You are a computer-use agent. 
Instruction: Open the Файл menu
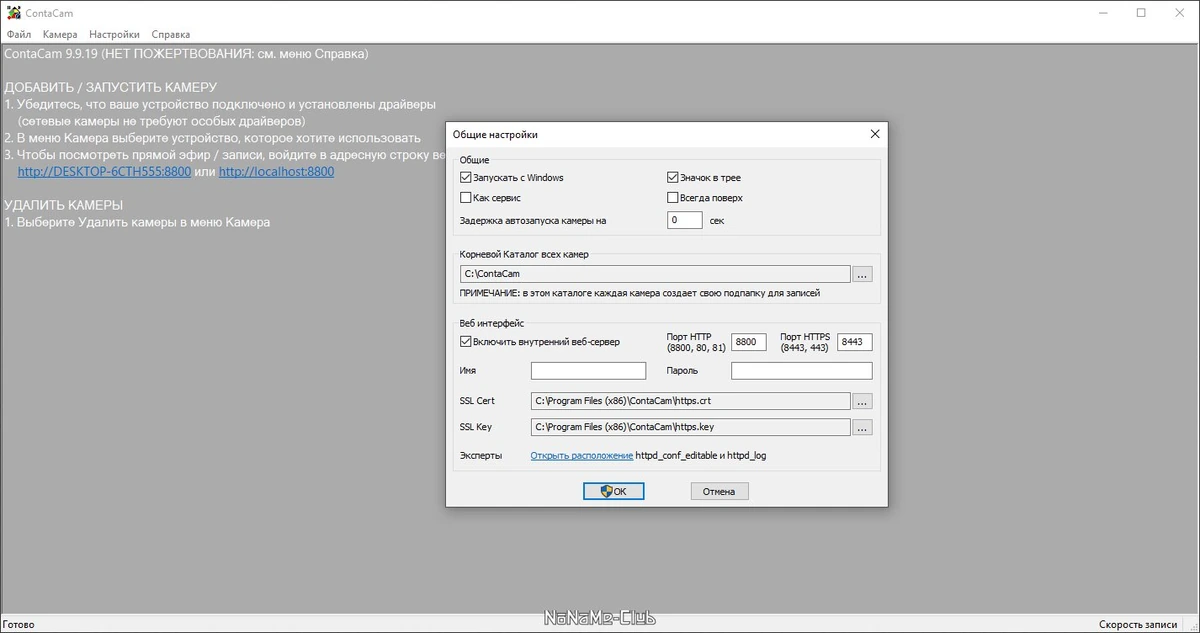[19, 34]
